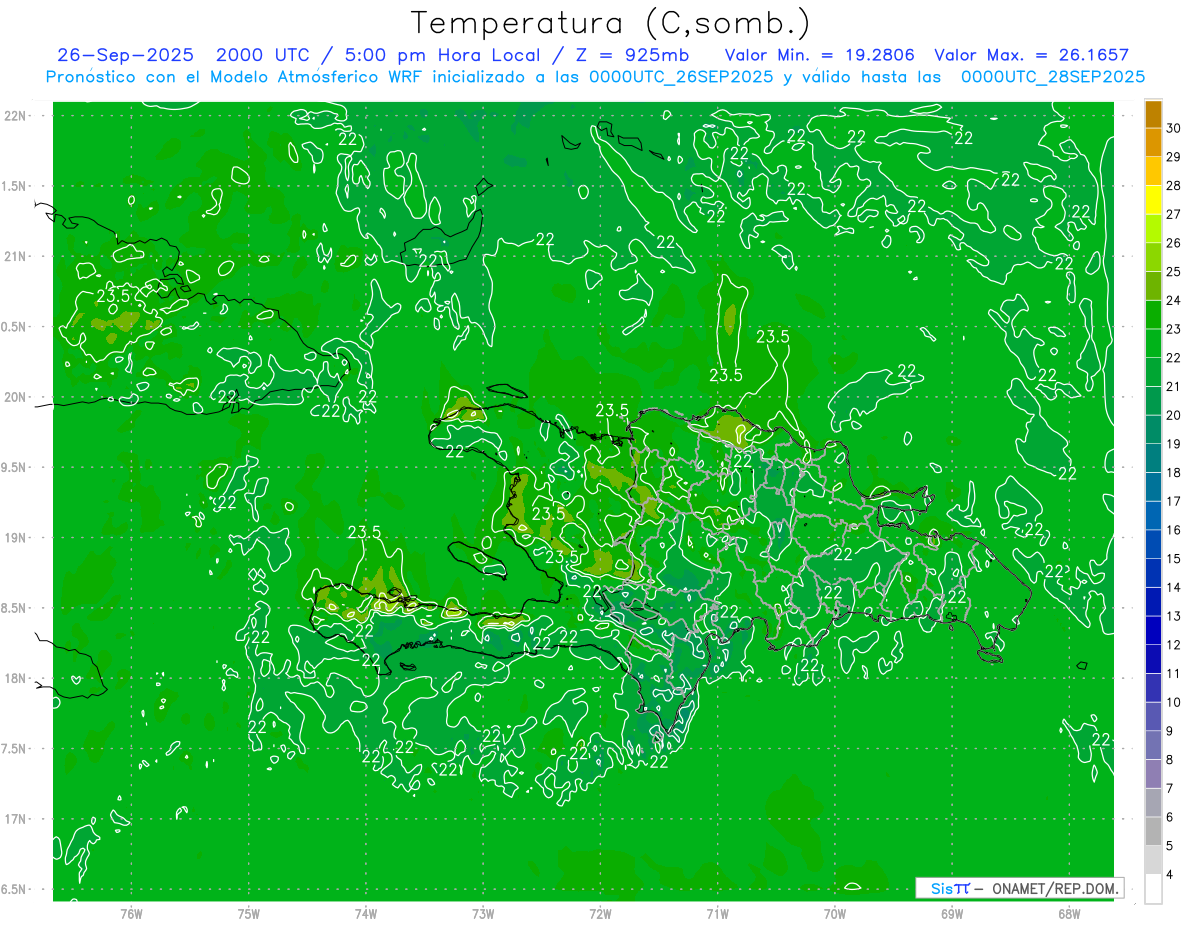The height and width of the screenshot is (927, 1200).
Task: Click the "72W" longitude axis label
Action: [x=600, y=914]
